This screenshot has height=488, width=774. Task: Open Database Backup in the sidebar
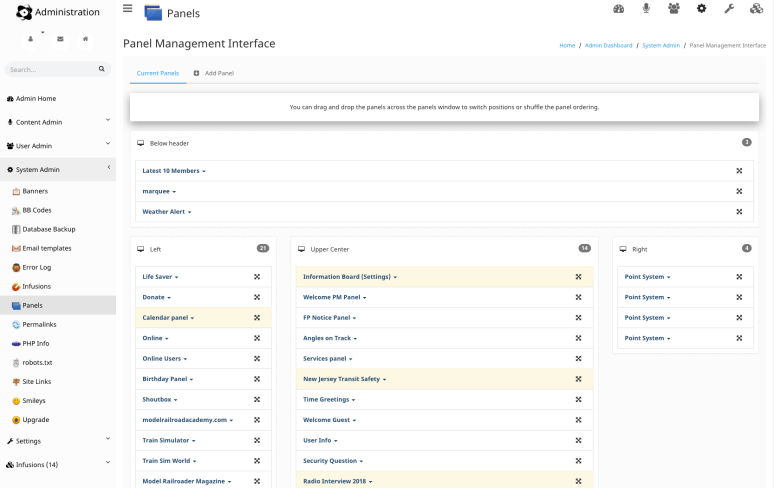[48, 229]
